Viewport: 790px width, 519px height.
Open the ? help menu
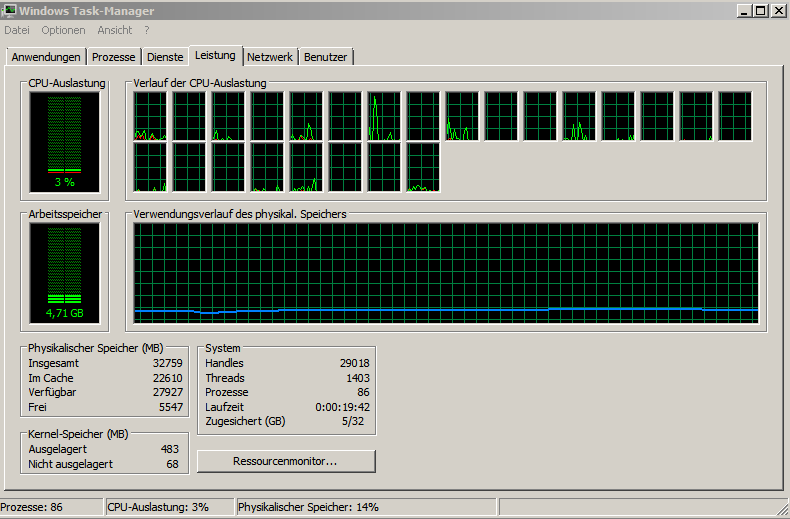point(147,30)
